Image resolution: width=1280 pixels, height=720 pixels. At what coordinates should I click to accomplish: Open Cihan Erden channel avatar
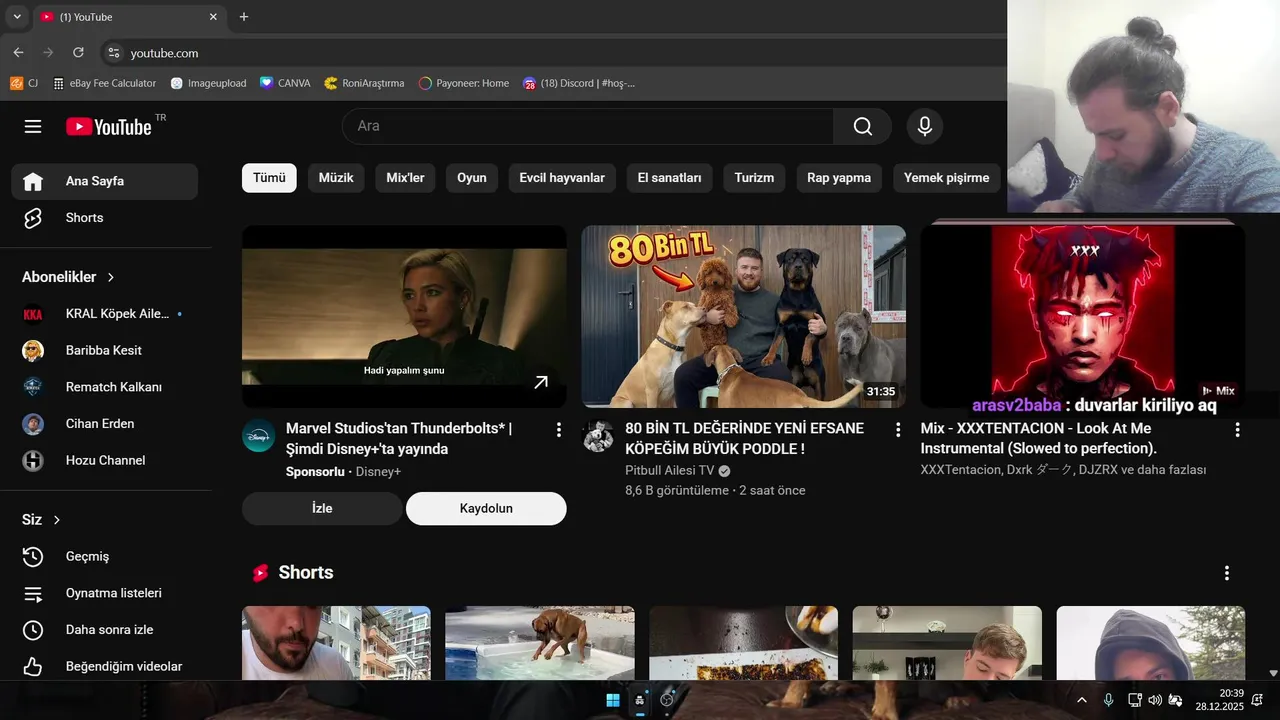coord(33,424)
